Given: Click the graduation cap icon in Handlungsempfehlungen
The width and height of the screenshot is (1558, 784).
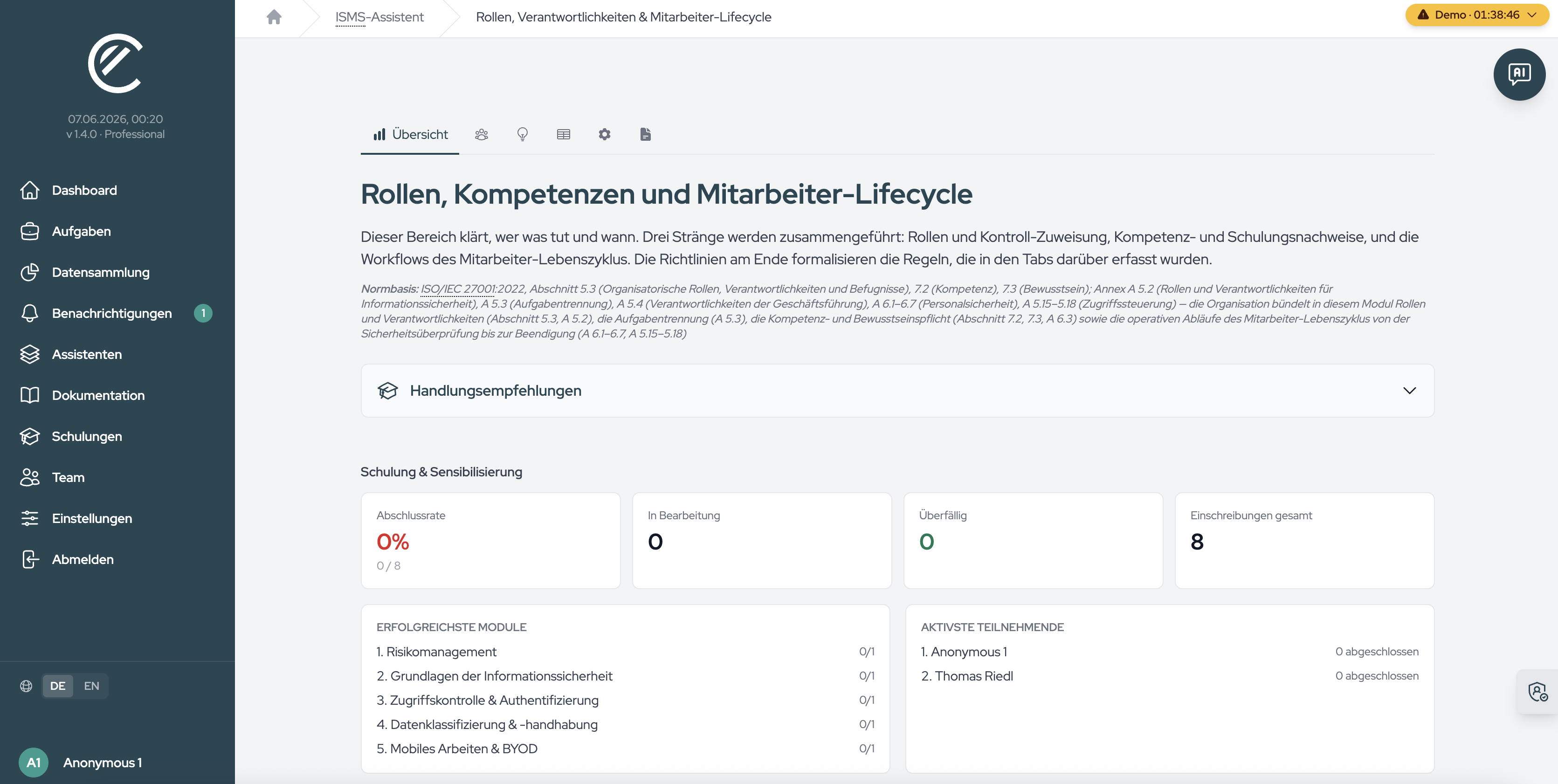Looking at the screenshot, I should click(388, 391).
